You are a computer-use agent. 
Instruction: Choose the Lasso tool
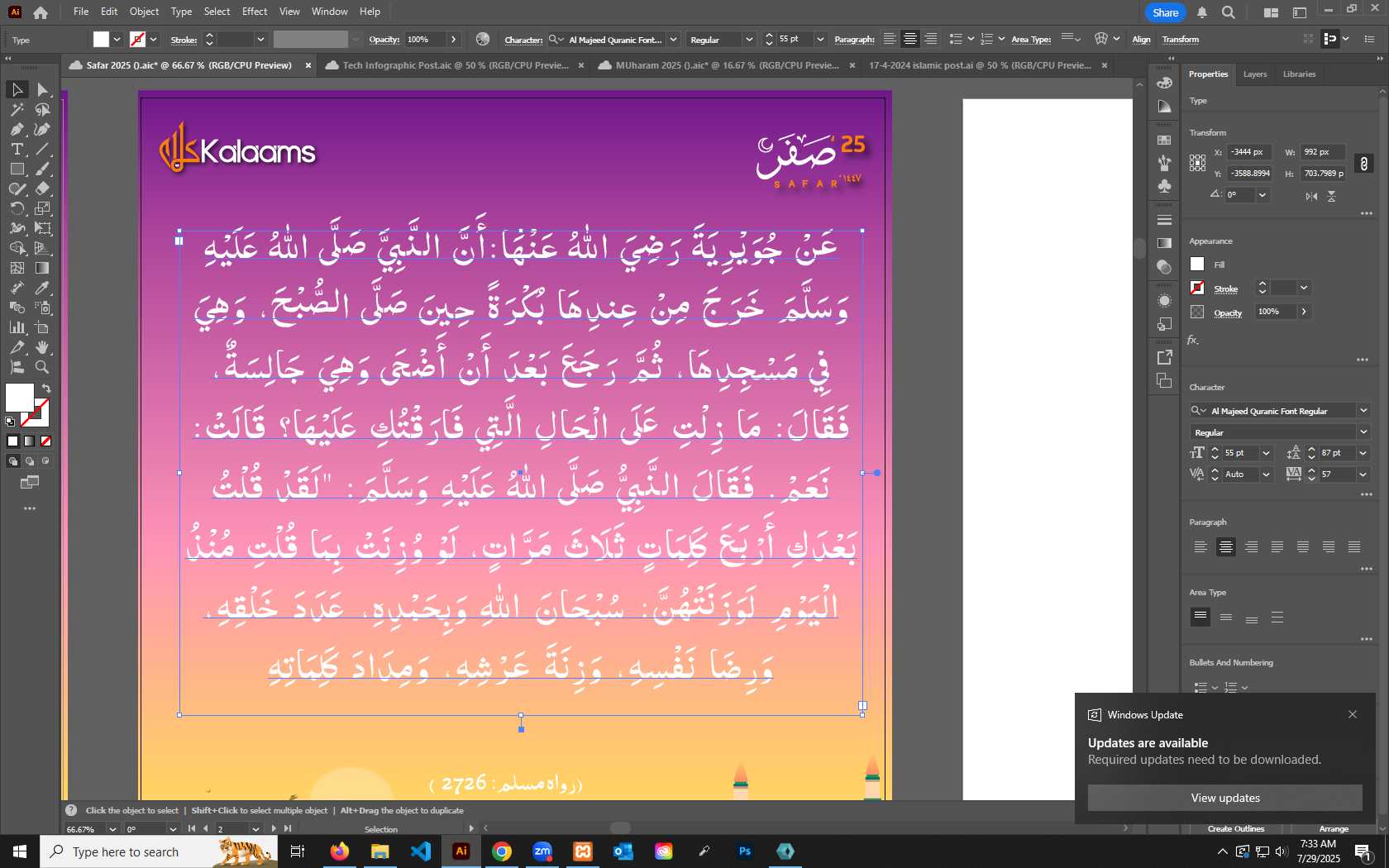[x=43, y=109]
